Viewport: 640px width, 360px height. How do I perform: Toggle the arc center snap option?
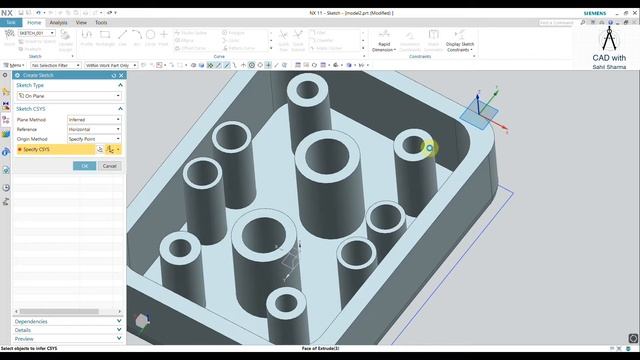pos(252,65)
